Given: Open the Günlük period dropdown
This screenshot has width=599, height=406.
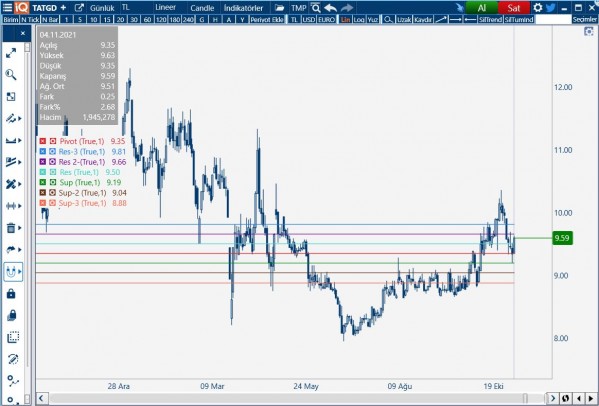Looking at the screenshot, I should 102,8.
